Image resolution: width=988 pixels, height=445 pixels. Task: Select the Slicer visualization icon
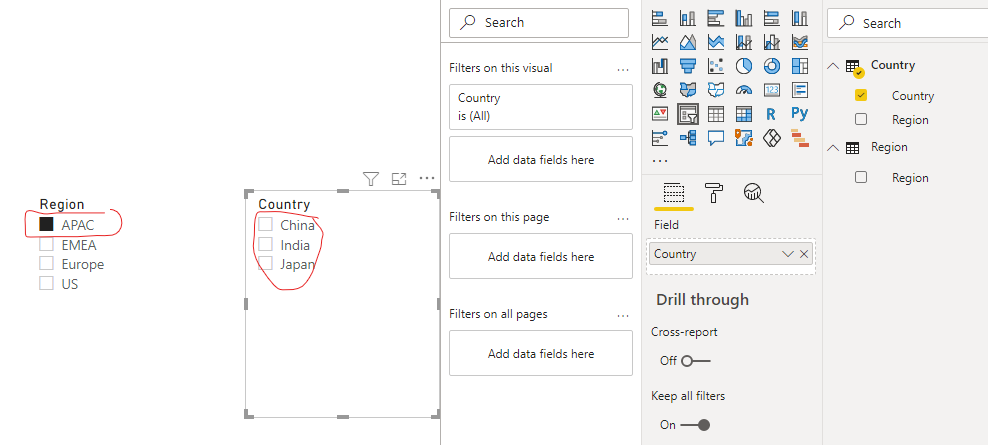[x=688, y=114]
